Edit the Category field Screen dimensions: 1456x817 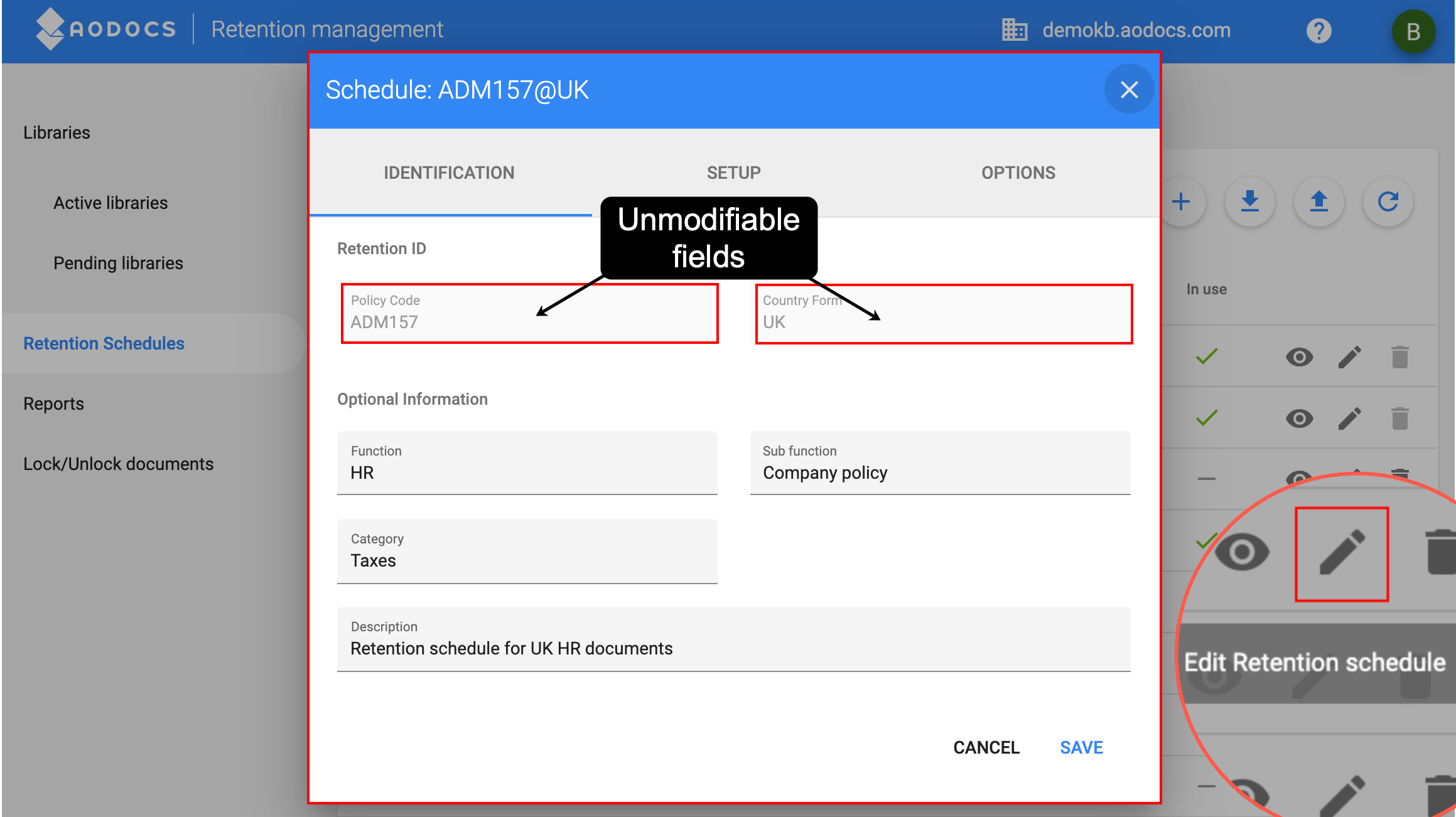pyautogui.click(x=527, y=551)
